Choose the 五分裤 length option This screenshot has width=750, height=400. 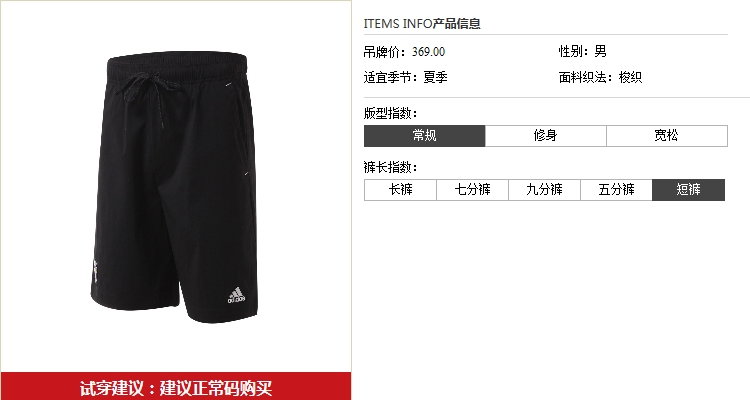[617, 190]
